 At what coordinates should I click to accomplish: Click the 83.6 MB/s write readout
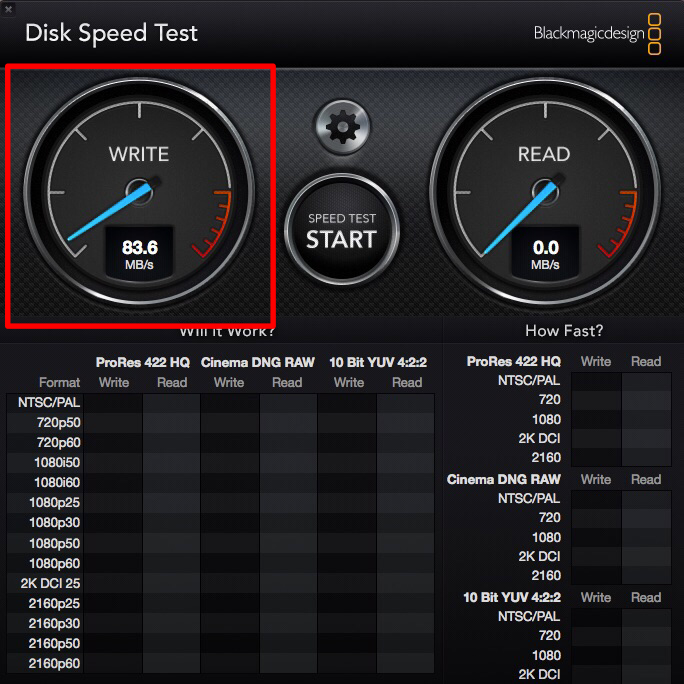pyautogui.click(x=140, y=254)
